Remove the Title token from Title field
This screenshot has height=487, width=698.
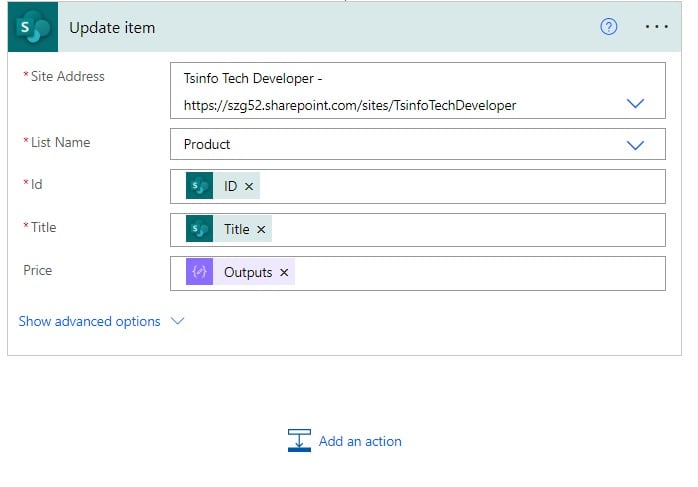(x=261, y=230)
